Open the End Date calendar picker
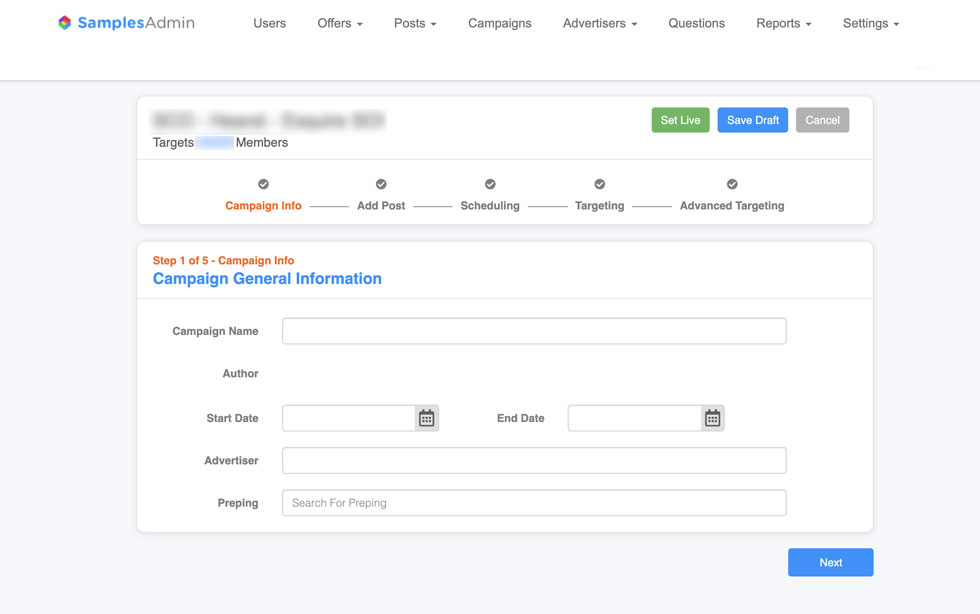This screenshot has height=614, width=980. 712,418
